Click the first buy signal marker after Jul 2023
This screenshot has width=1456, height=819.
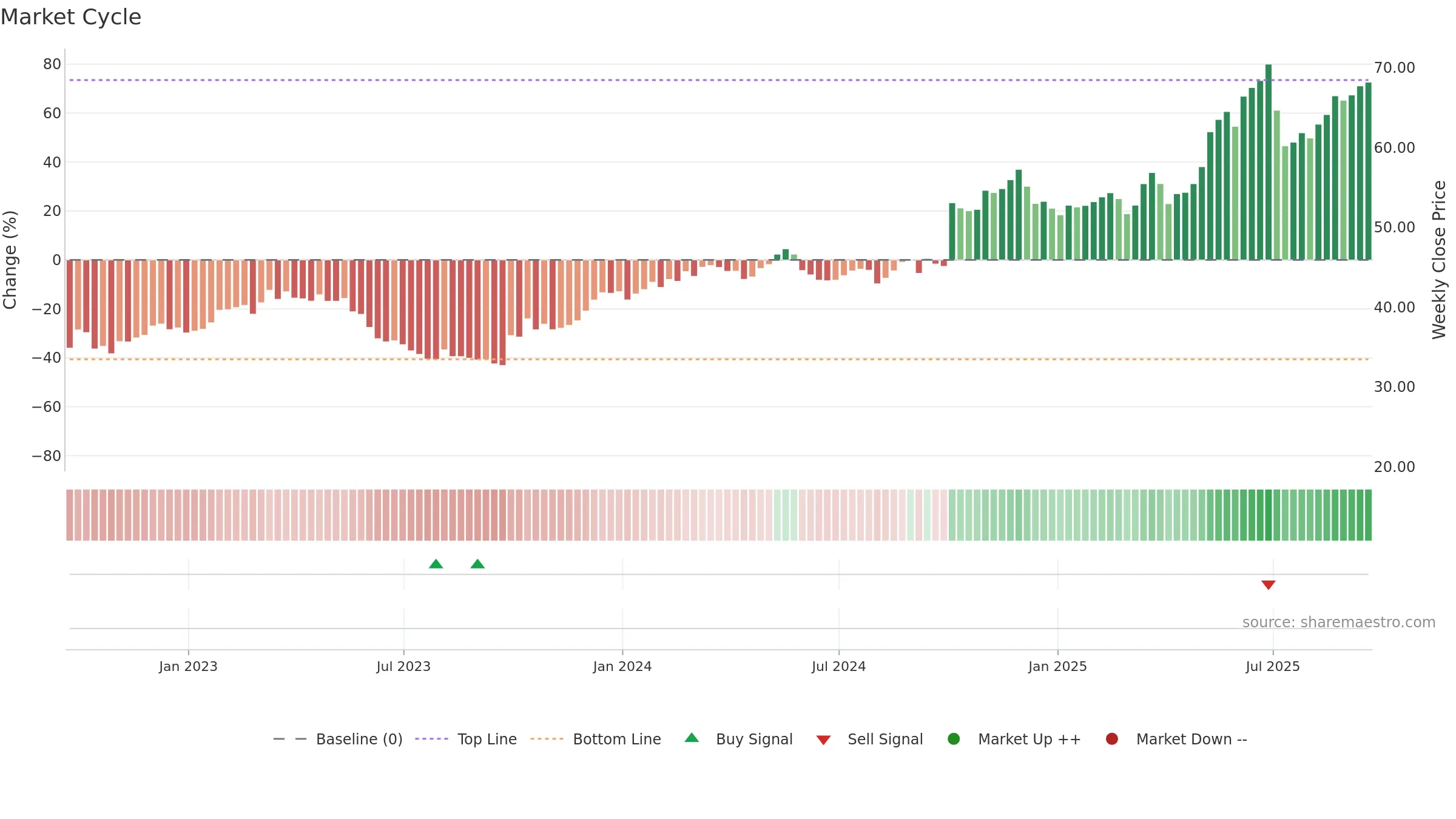click(x=436, y=564)
